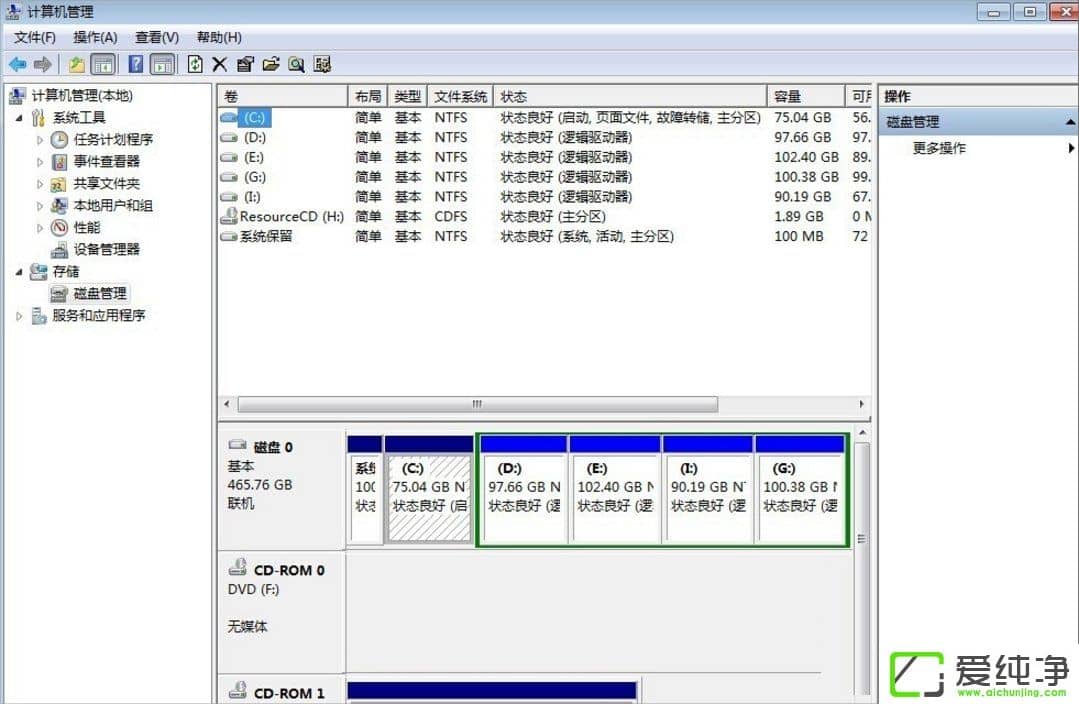
Task: Click the Back arrow on the toolbar
Action: [17, 64]
